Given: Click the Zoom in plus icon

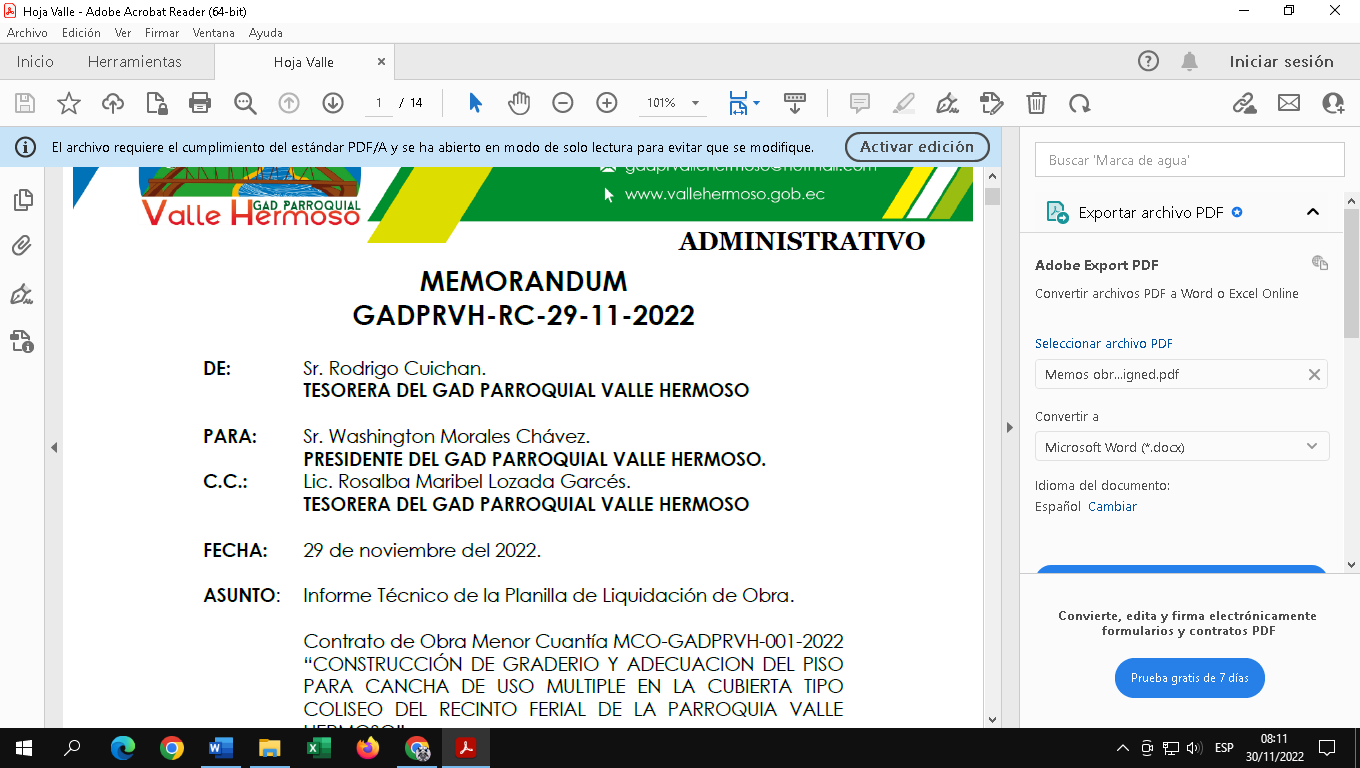Looking at the screenshot, I should (607, 103).
